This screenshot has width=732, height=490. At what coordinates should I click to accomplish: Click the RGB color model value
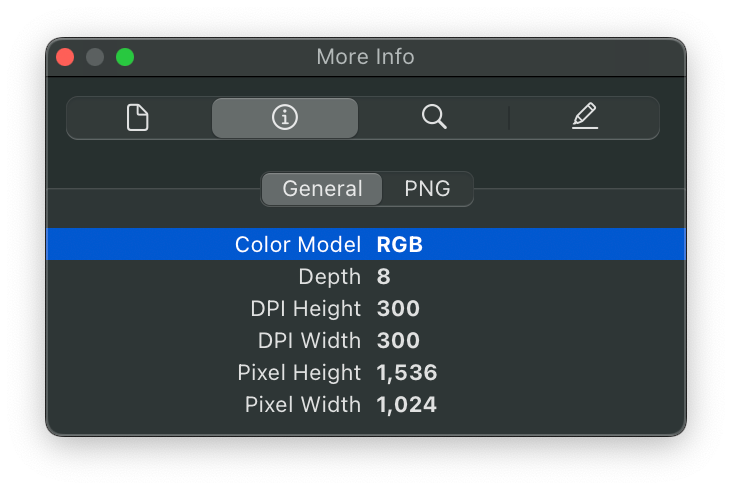click(399, 245)
